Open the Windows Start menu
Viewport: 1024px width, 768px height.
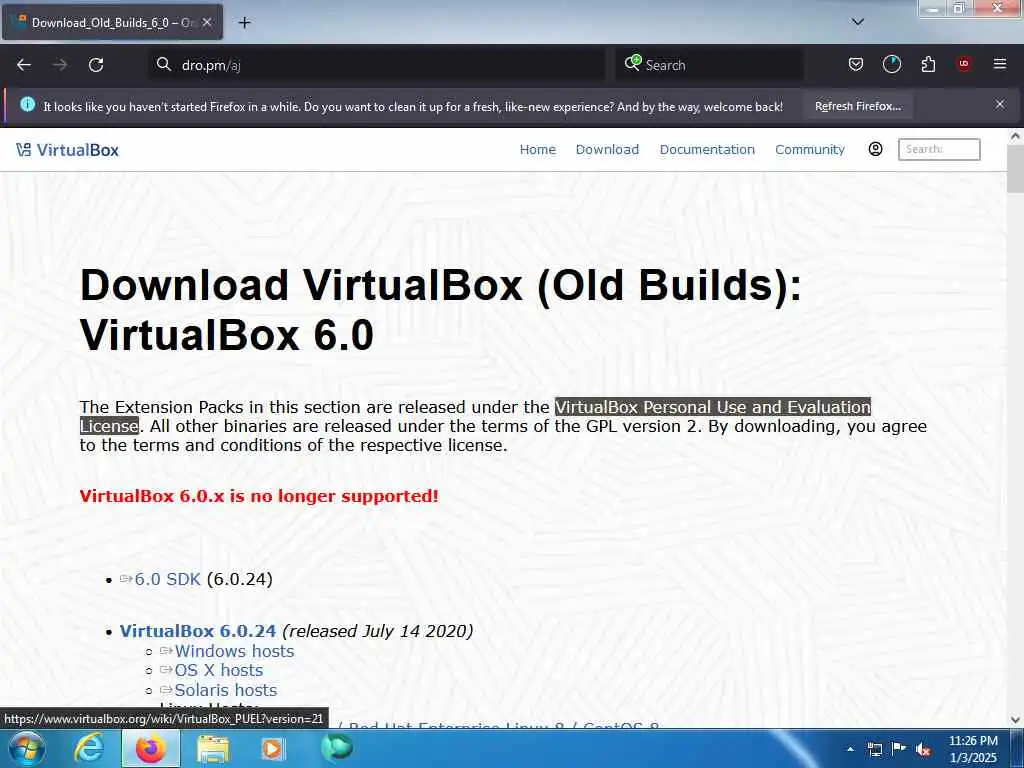pos(26,748)
